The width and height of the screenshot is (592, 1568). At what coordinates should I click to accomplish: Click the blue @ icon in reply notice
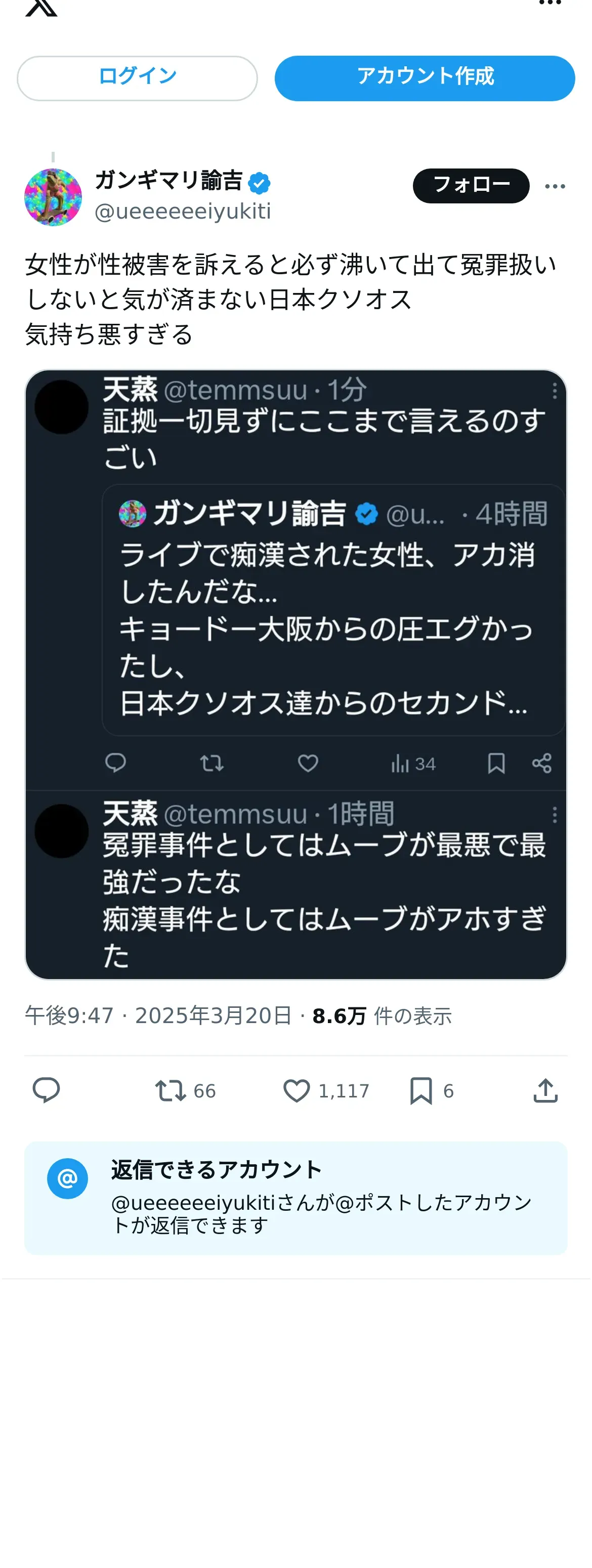67,1178
